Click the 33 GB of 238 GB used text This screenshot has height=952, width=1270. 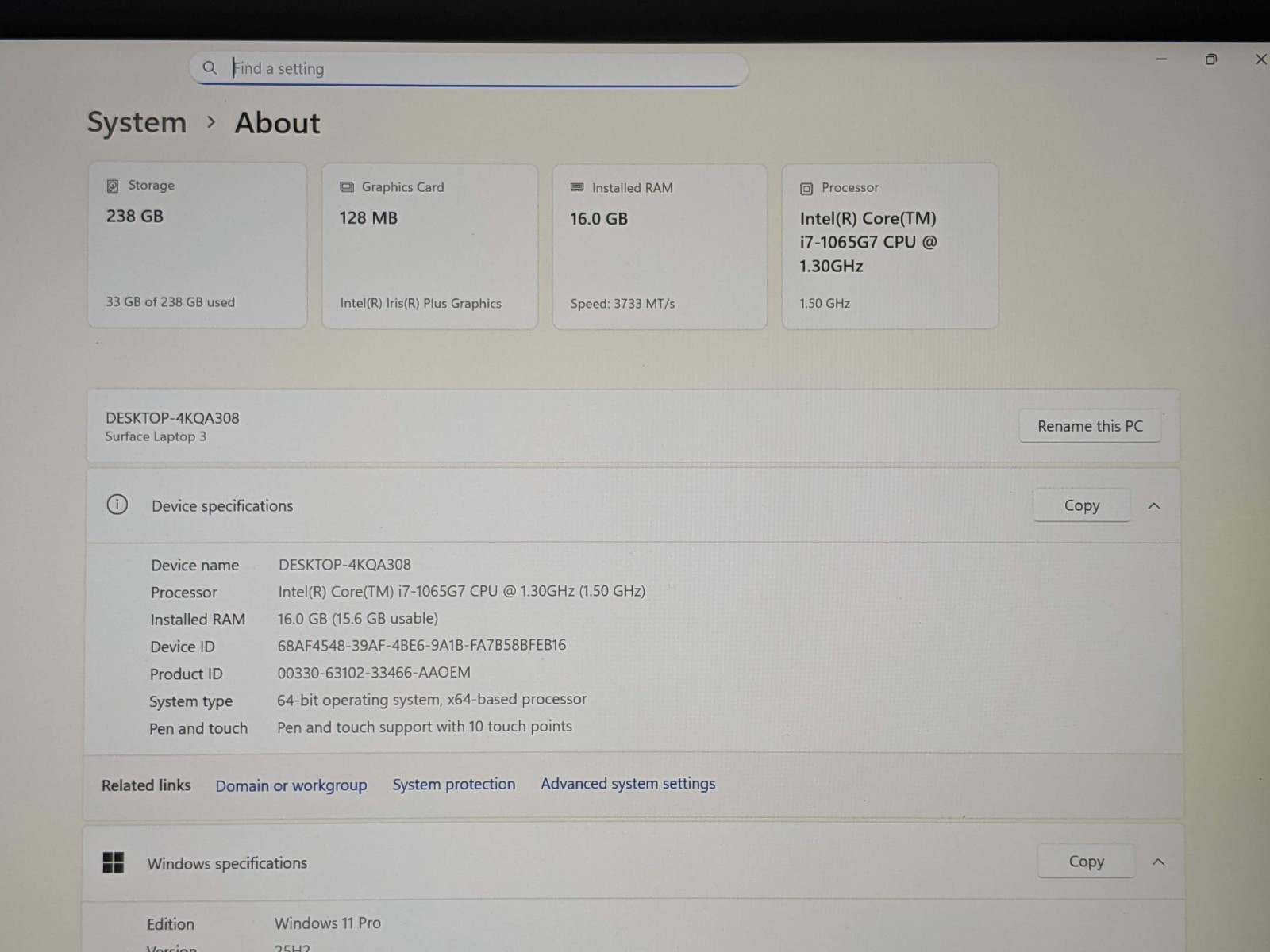(x=171, y=301)
